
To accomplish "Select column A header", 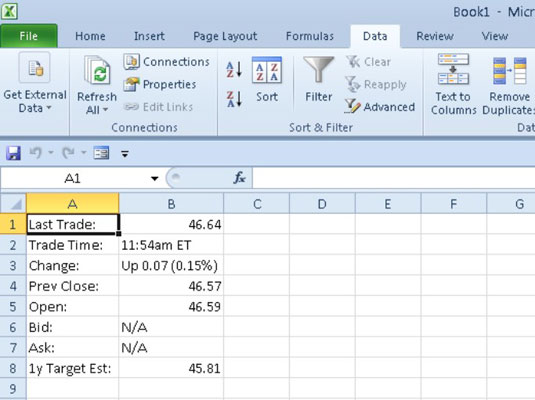I will 73,204.
